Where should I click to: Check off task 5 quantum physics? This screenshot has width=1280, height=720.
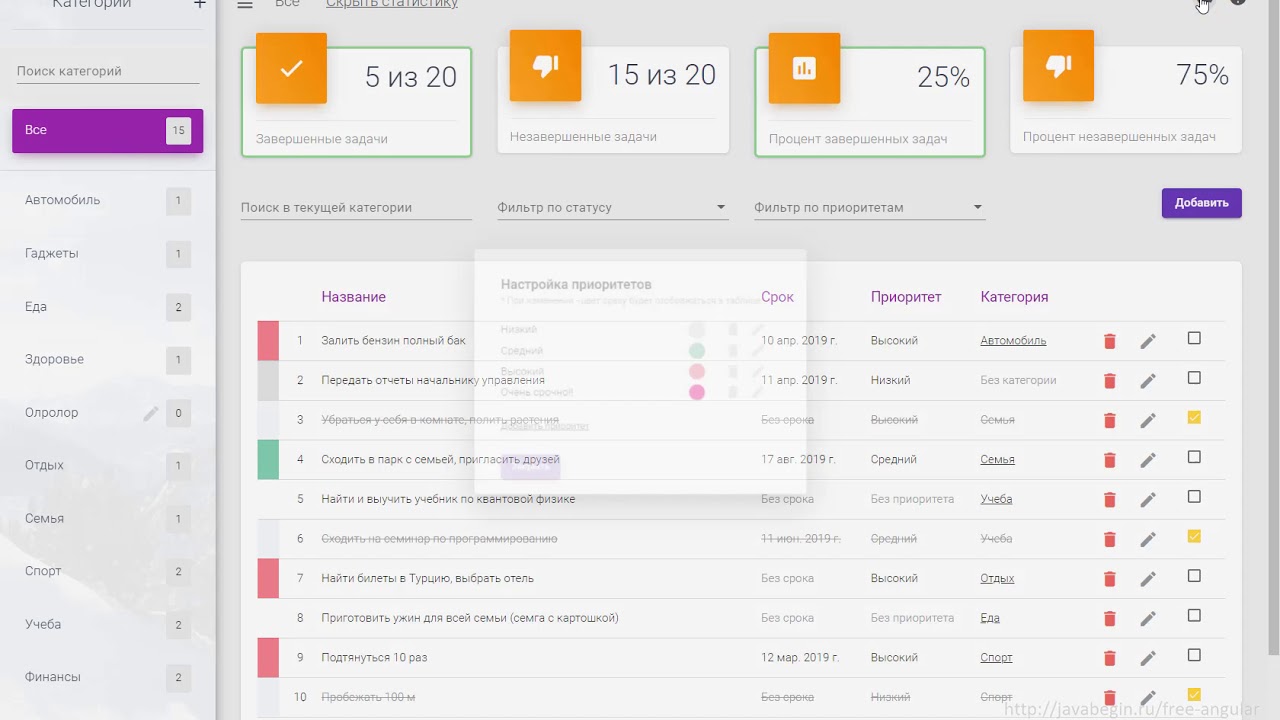[1194, 497]
